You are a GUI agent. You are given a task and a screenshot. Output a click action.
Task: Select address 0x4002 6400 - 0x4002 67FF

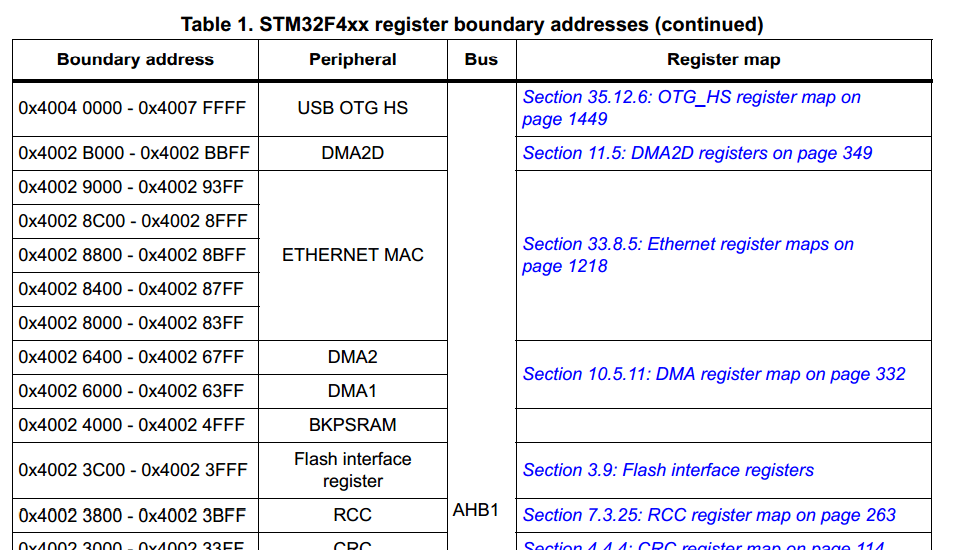(x=131, y=357)
